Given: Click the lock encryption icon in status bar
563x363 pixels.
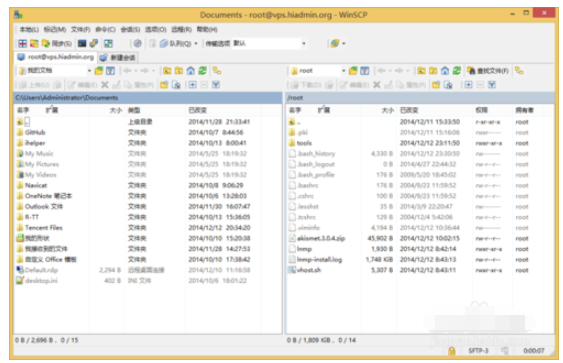Looking at the screenshot, I should coord(452,351).
